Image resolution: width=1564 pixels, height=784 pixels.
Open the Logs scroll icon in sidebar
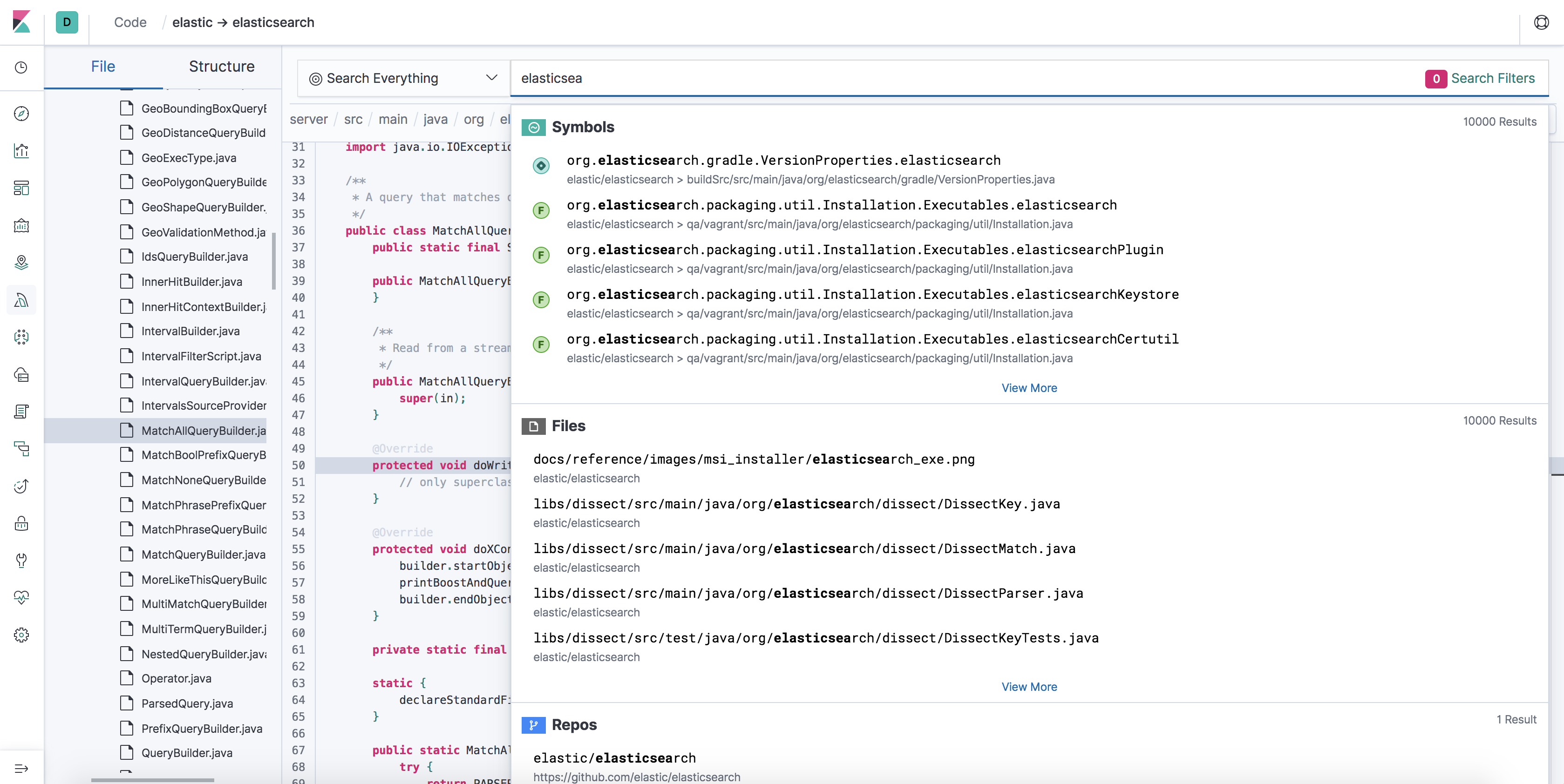point(21,412)
